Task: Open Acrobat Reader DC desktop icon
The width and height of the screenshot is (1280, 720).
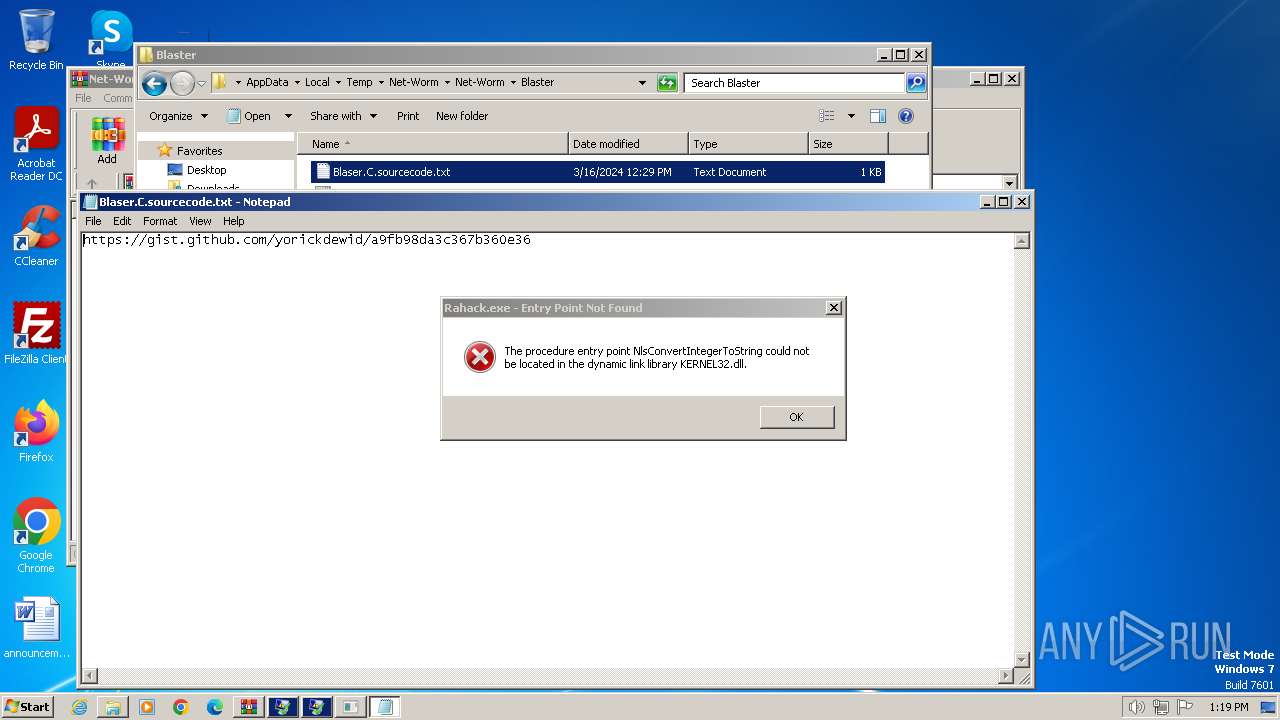Action: click(x=36, y=144)
